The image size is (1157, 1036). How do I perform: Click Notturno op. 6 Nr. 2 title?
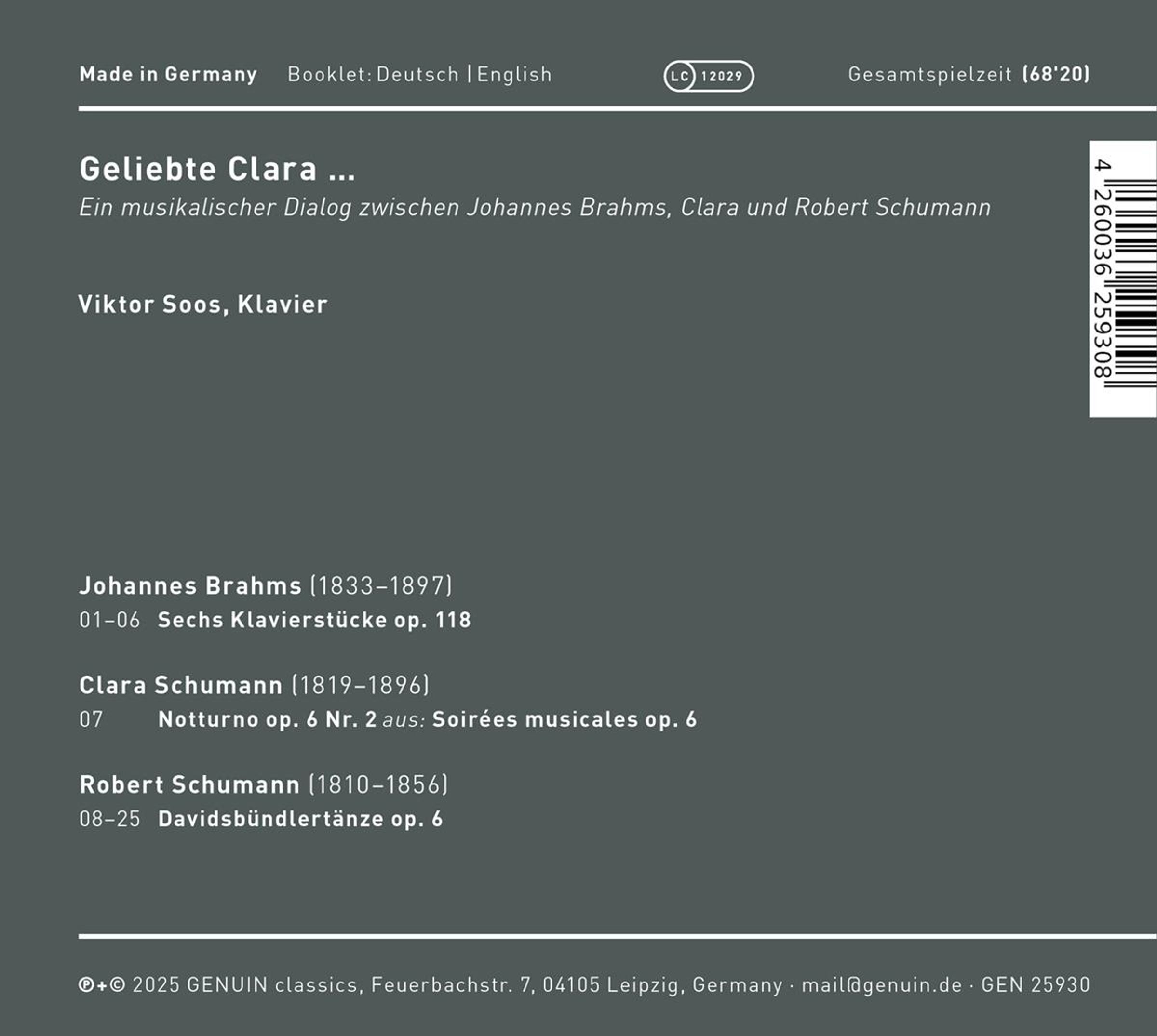(268, 719)
